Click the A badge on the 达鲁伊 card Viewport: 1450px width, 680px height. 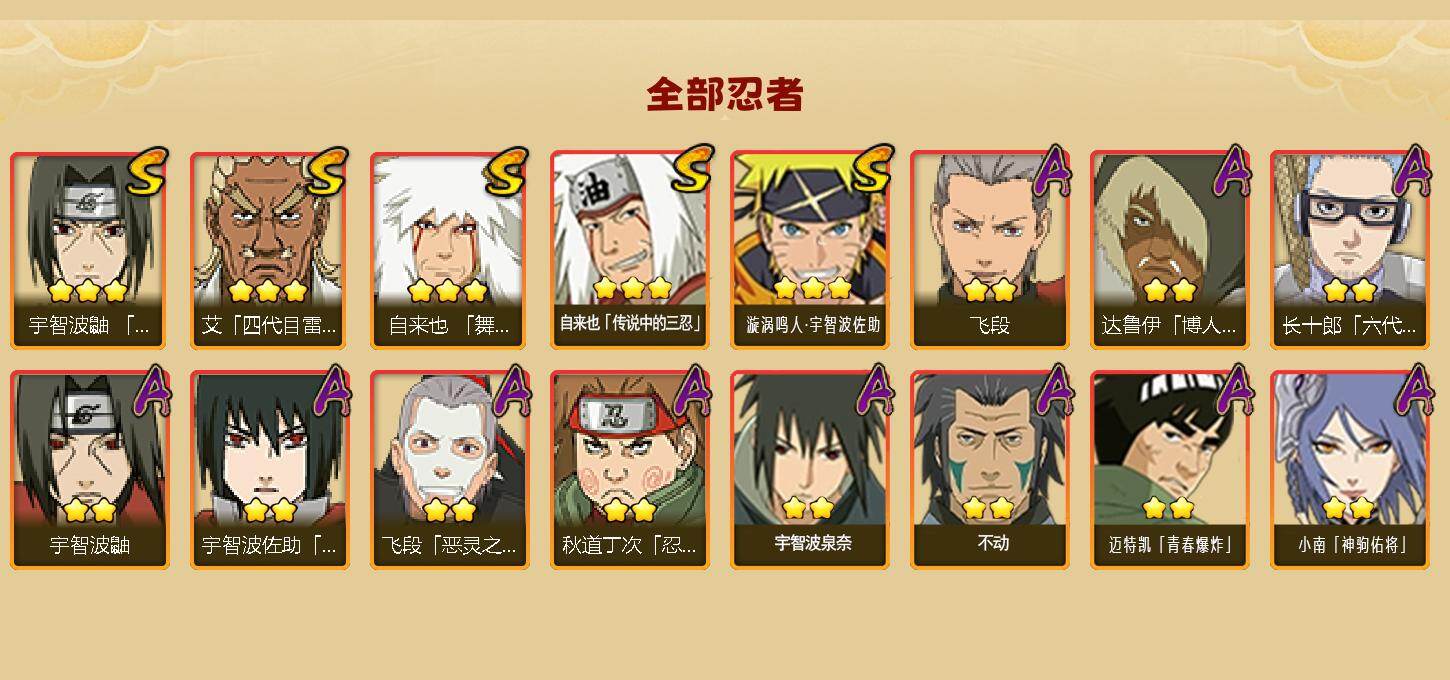pyautogui.click(x=1231, y=172)
